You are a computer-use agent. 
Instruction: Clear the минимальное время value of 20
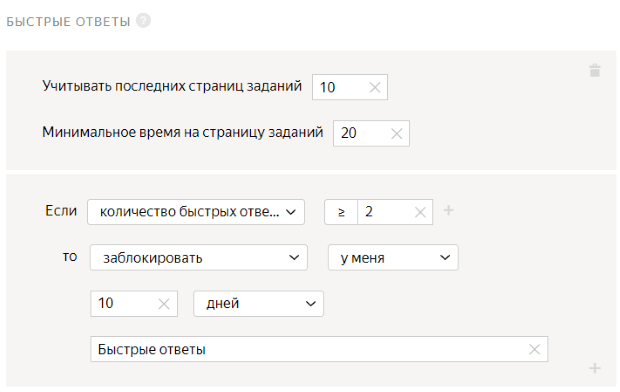click(396, 134)
